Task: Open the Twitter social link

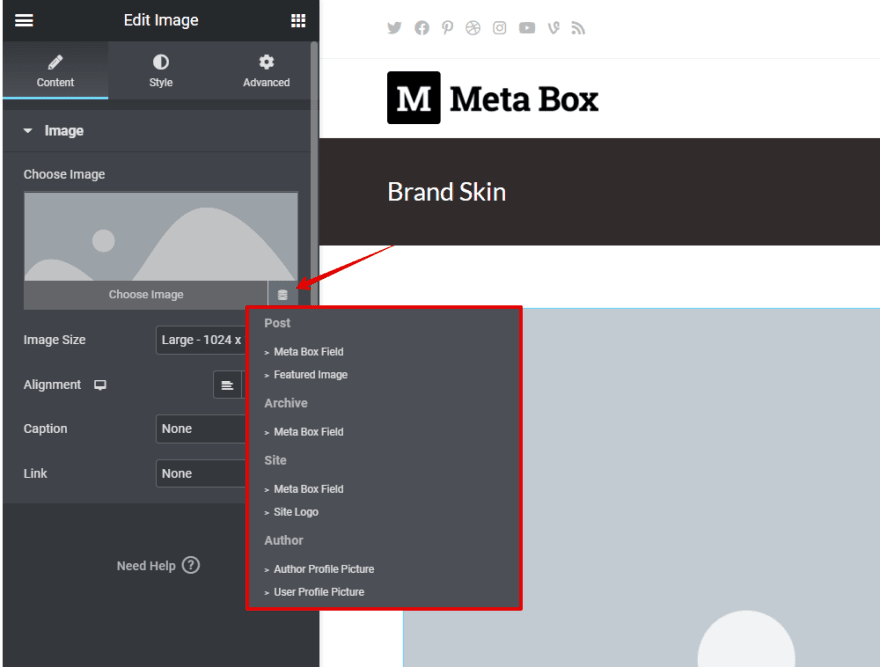Action: [395, 28]
